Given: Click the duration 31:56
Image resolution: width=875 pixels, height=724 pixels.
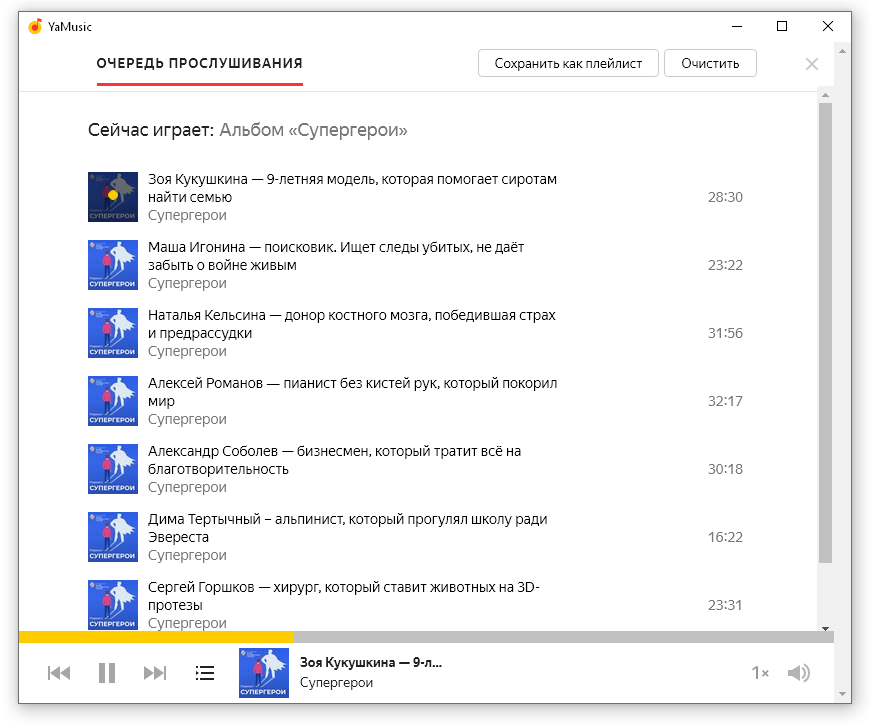Looking at the screenshot, I should pos(725,333).
